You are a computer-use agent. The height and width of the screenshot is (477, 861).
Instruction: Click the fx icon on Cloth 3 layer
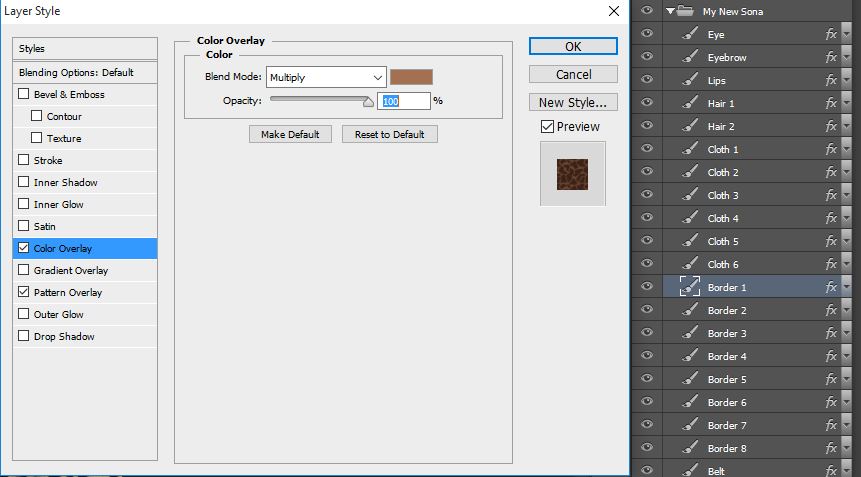click(x=831, y=195)
